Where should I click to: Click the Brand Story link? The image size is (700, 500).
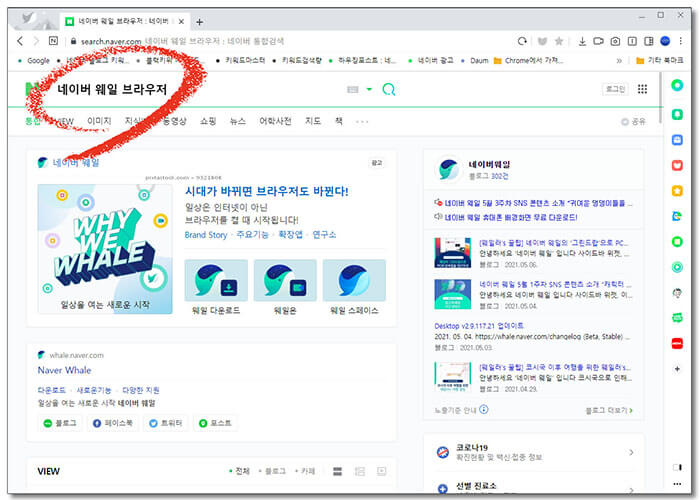206,235
